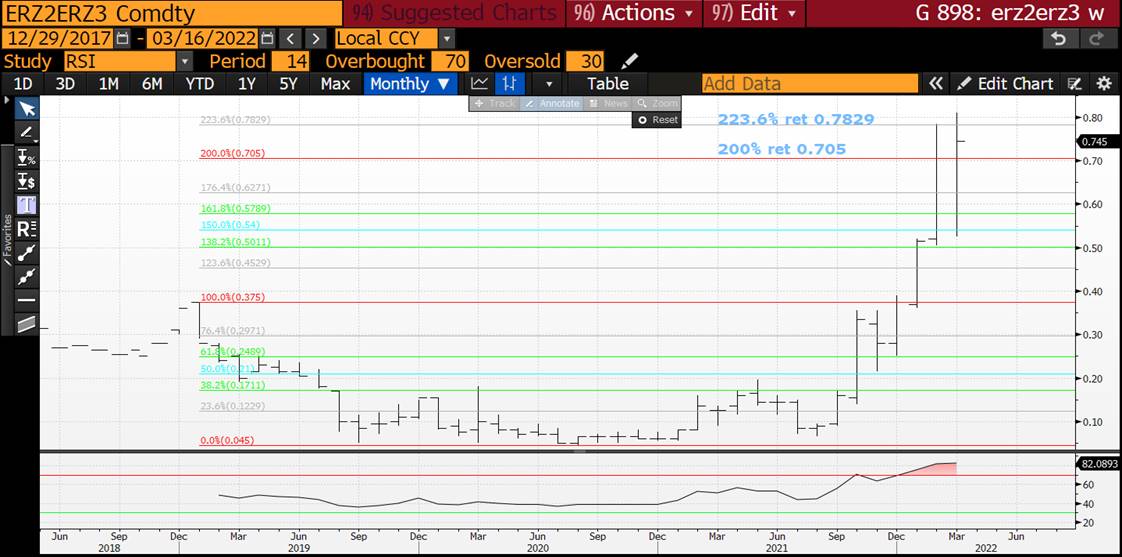Edit the Period value 14
1122x557 pixels.
[x=291, y=61]
